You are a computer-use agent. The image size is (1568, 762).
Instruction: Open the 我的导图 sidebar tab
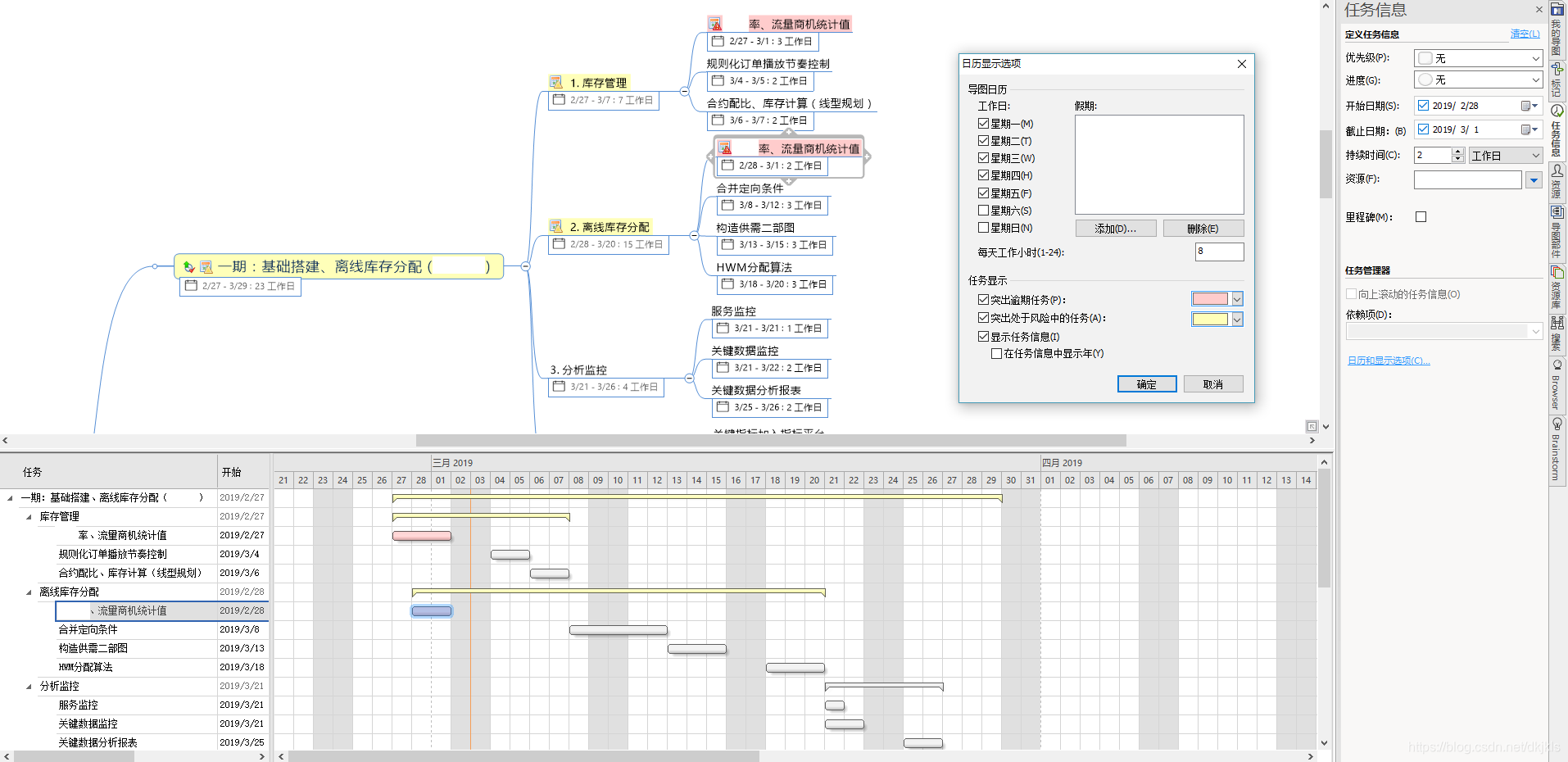1557,29
